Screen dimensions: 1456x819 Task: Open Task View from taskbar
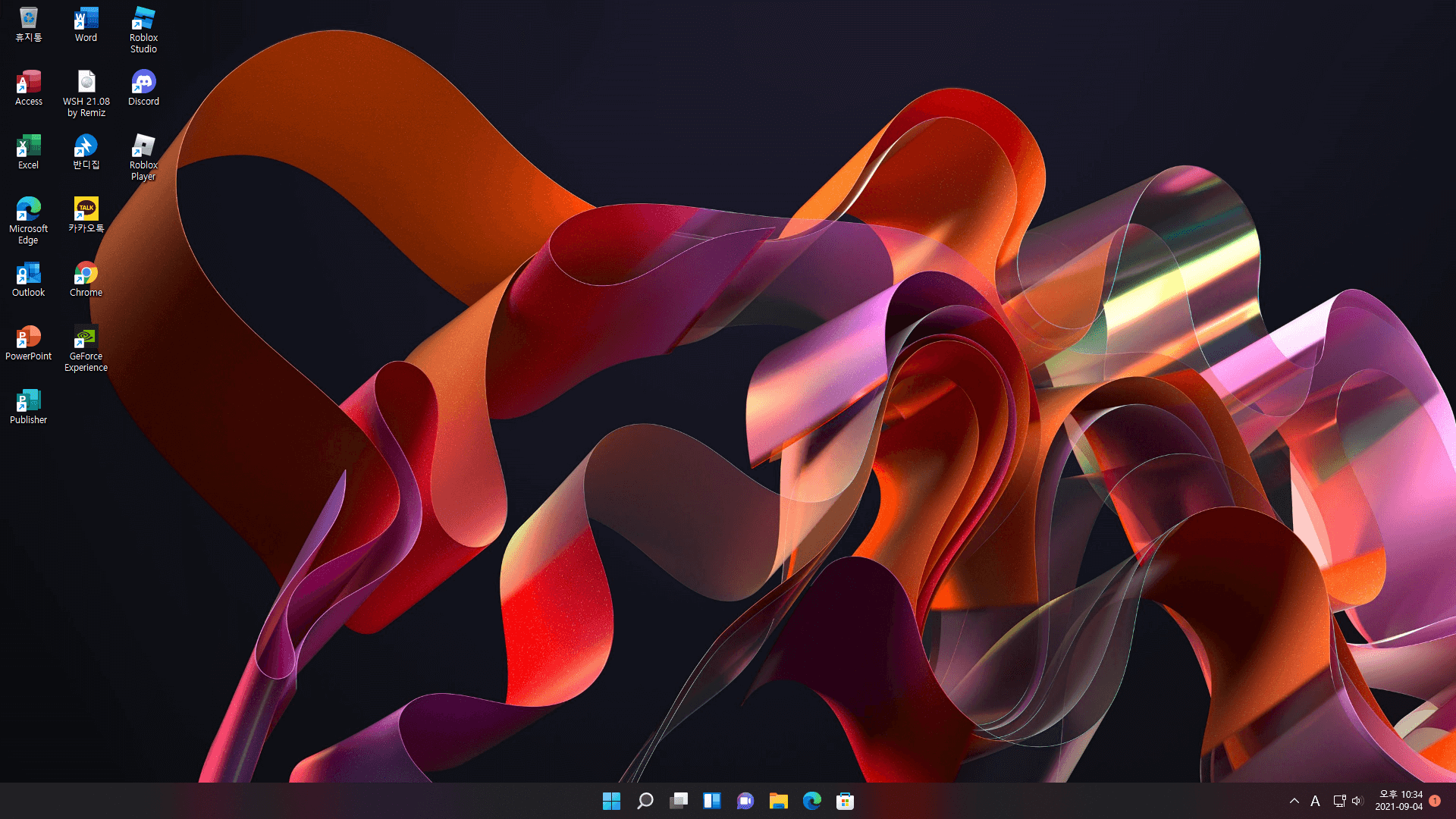[x=679, y=801]
